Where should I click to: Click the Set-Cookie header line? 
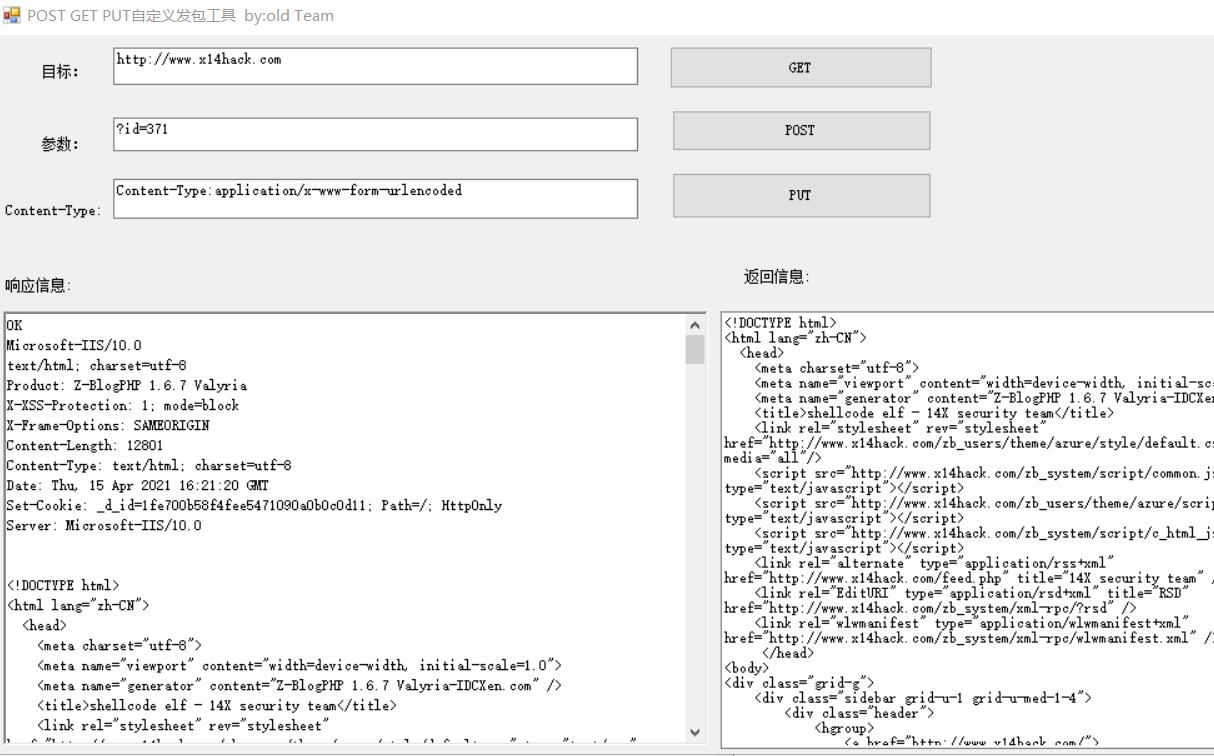[254, 505]
